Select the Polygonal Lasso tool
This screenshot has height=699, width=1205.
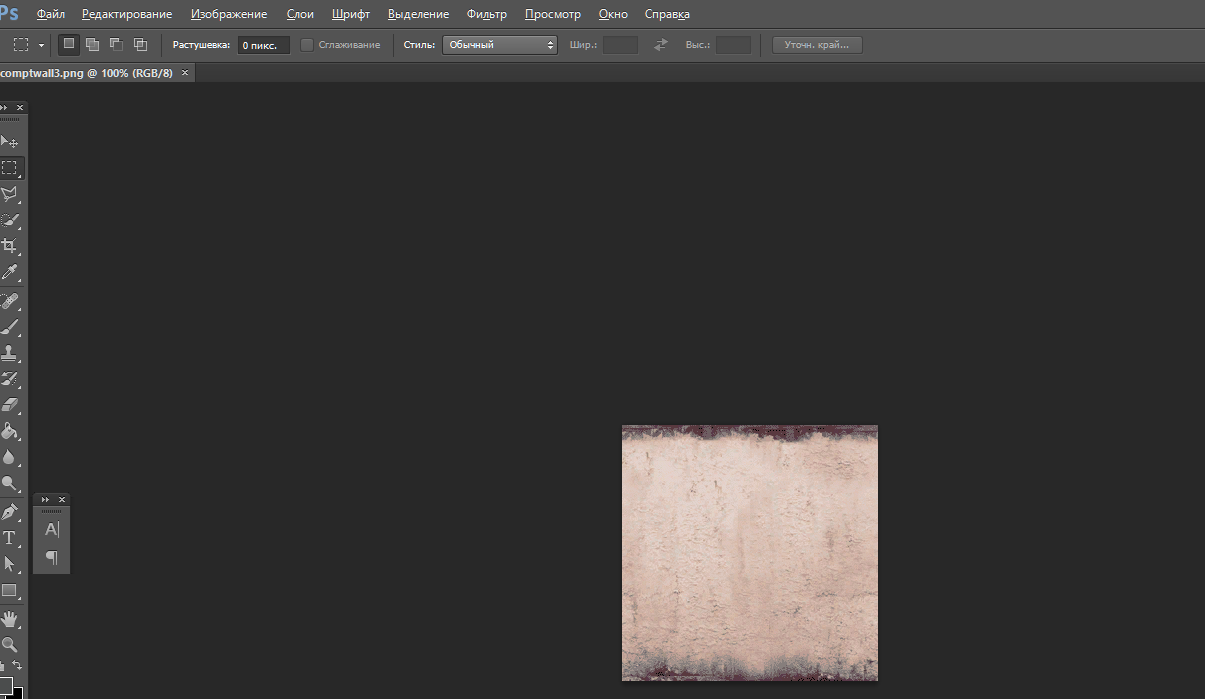click(x=10, y=194)
